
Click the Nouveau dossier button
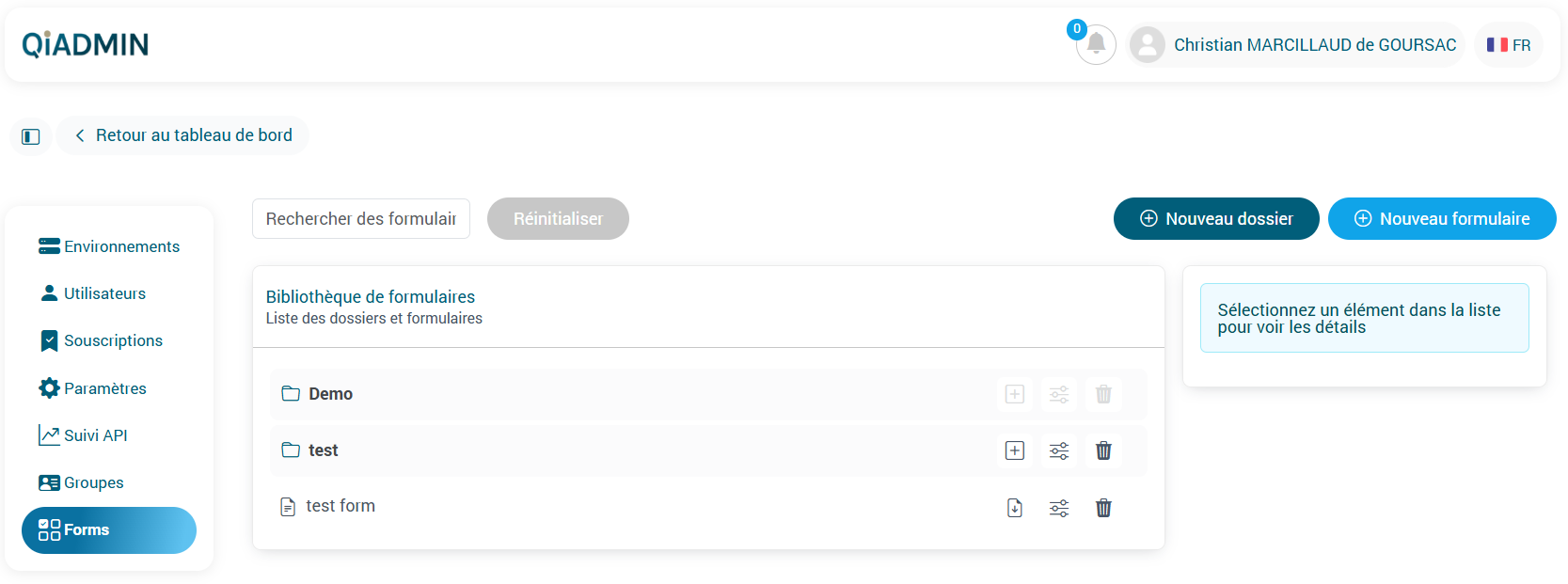click(1216, 218)
